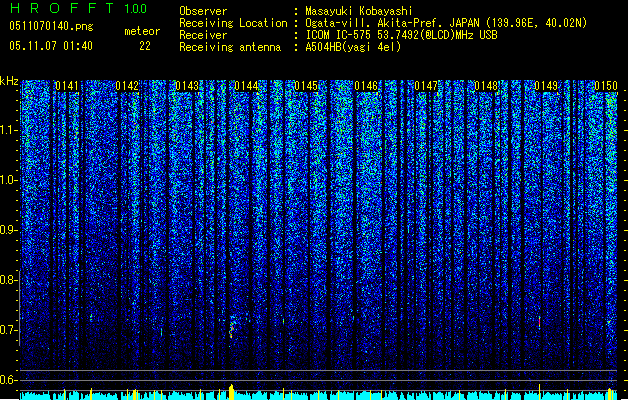Click the 0.9 kHz axis label

9,230
